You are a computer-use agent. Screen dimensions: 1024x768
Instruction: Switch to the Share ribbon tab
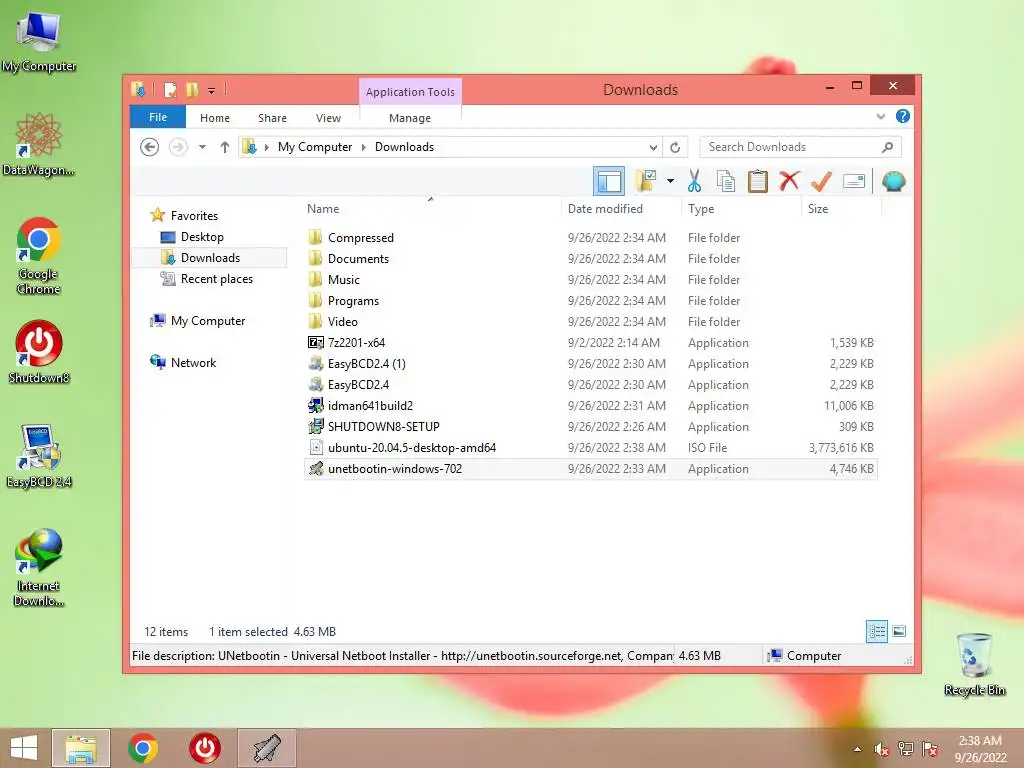click(x=272, y=118)
